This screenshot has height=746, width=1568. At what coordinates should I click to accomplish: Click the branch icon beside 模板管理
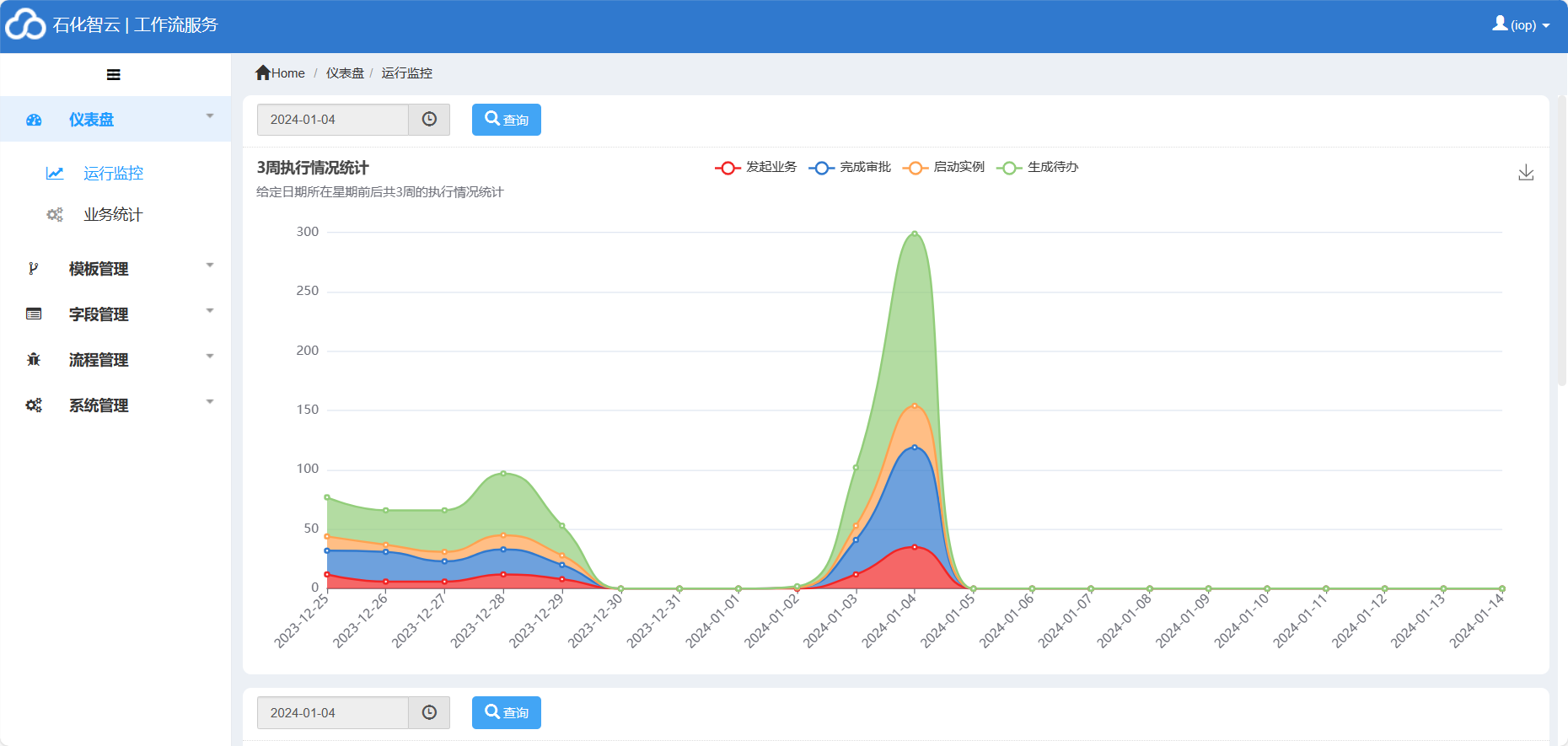34,269
